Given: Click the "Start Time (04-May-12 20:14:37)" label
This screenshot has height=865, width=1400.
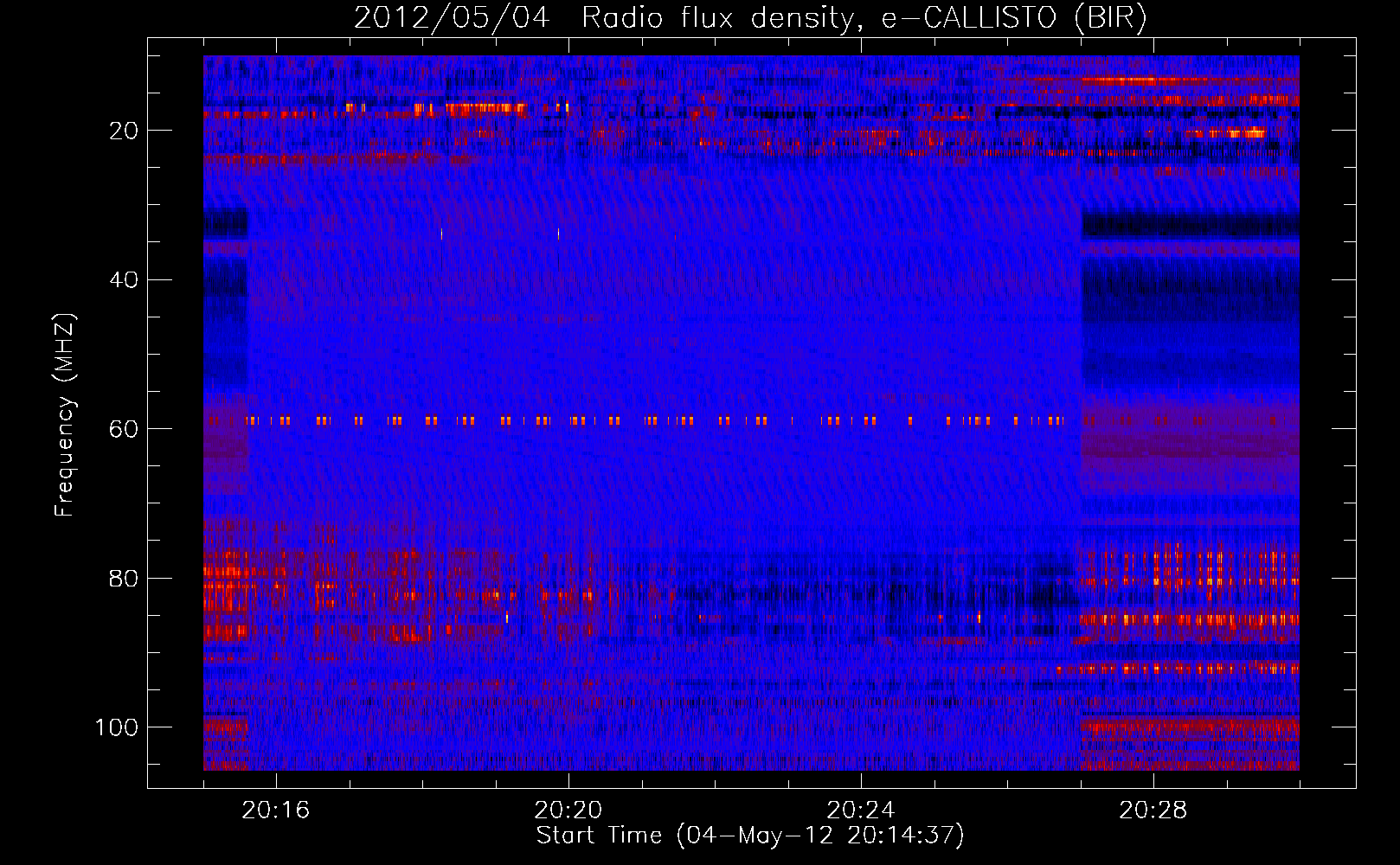Looking at the screenshot, I should point(750,836).
